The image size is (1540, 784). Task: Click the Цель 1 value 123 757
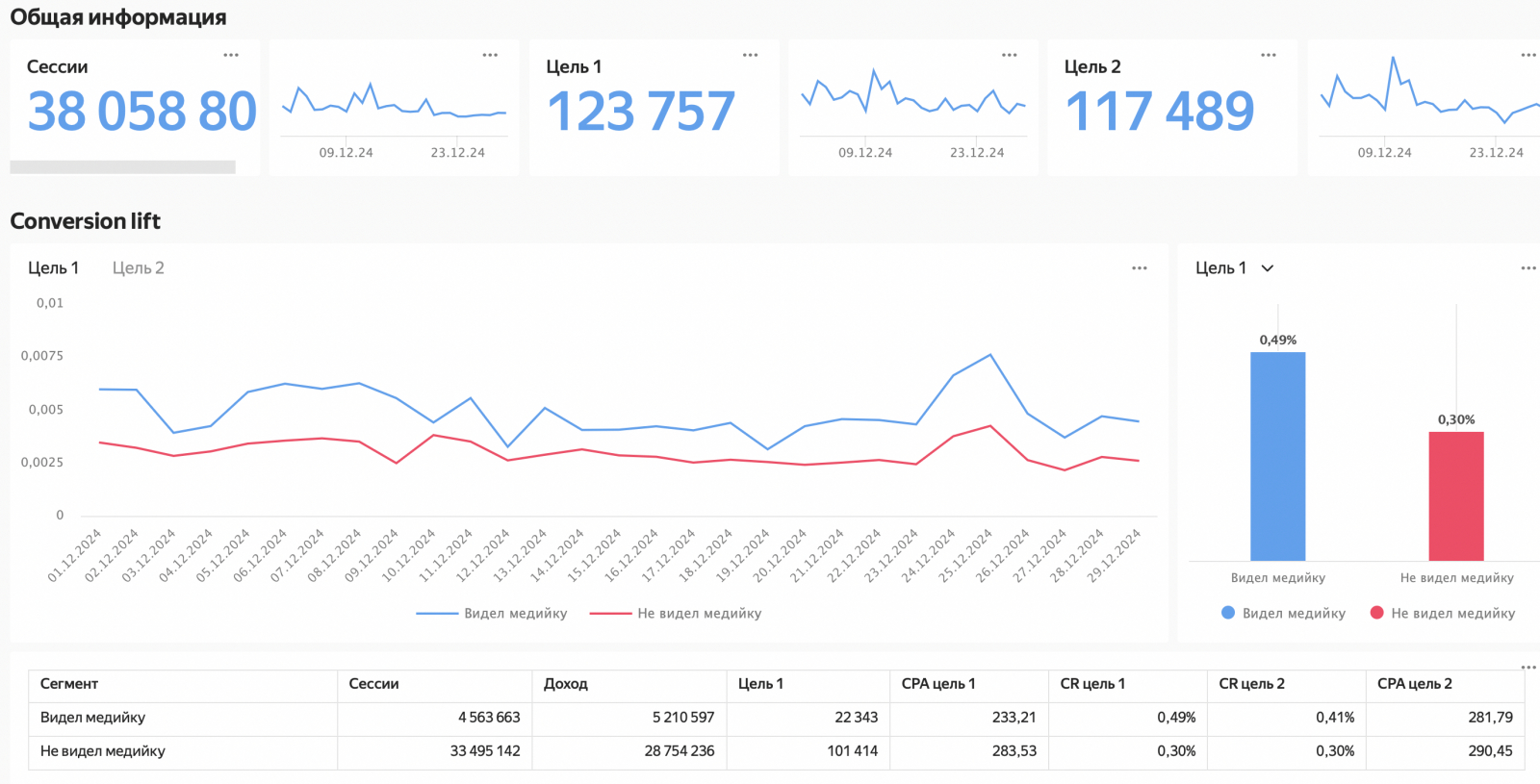click(x=641, y=112)
